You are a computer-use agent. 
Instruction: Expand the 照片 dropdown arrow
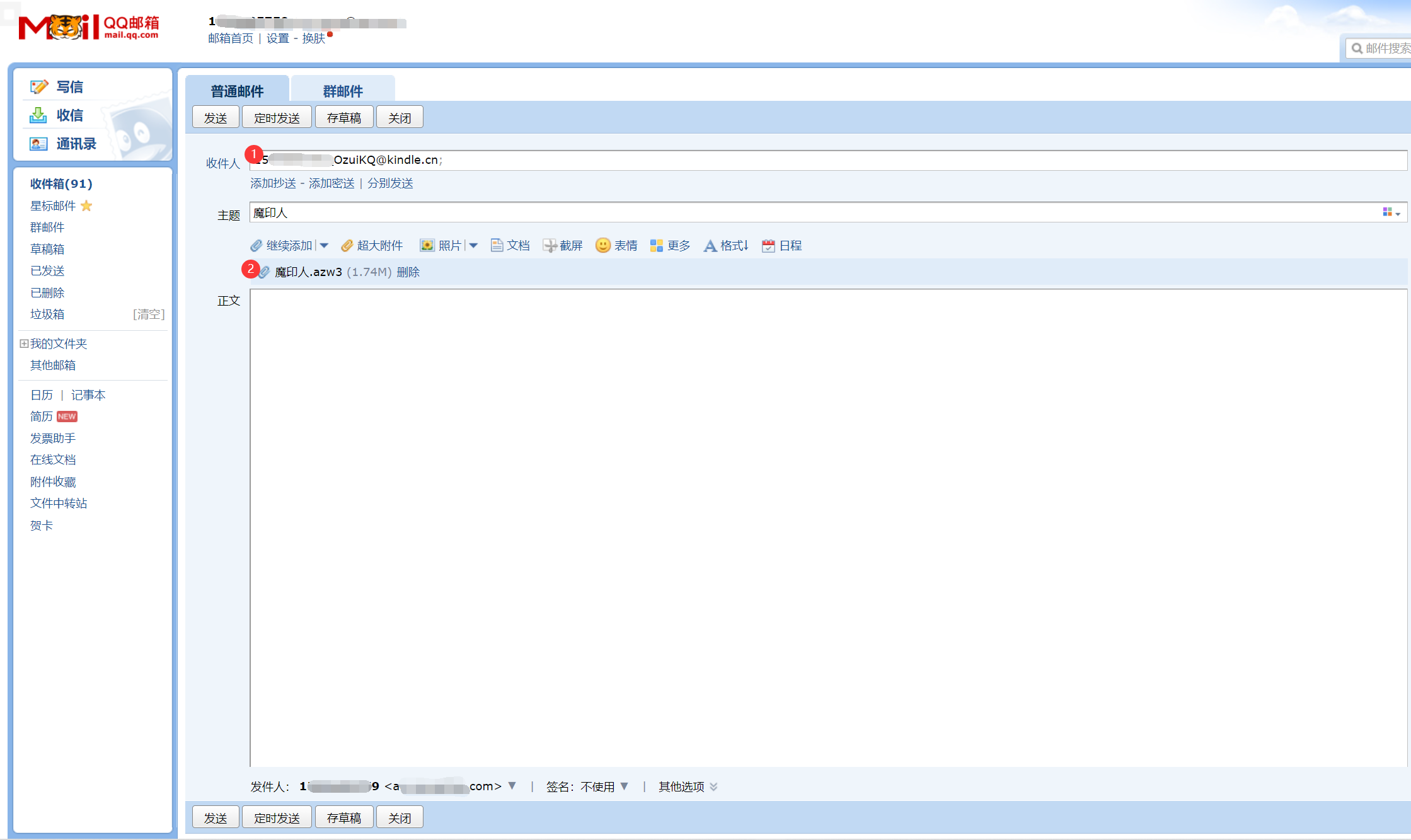(474, 245)
